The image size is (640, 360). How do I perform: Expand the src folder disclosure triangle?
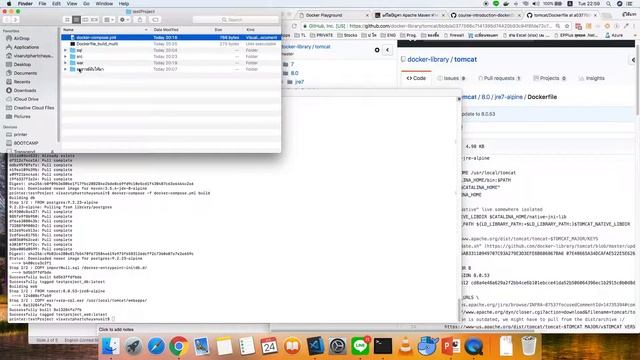pos(65,56)
